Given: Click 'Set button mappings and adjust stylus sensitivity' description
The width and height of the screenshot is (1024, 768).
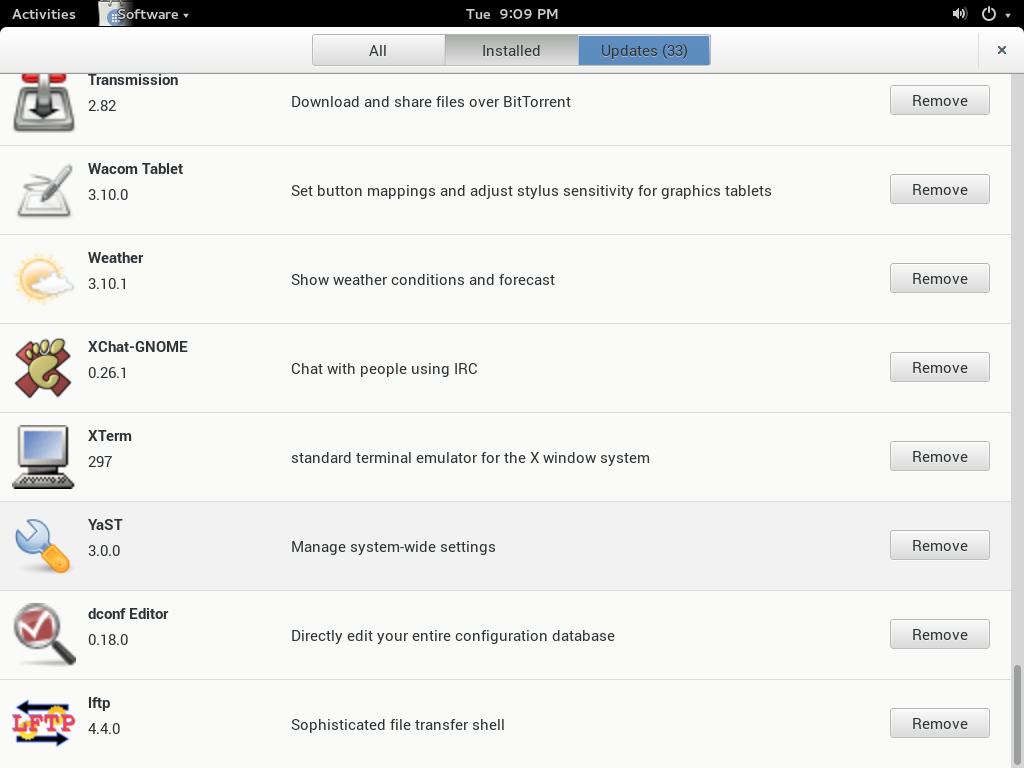Looking at the screenshot, I should pos(532,191).
